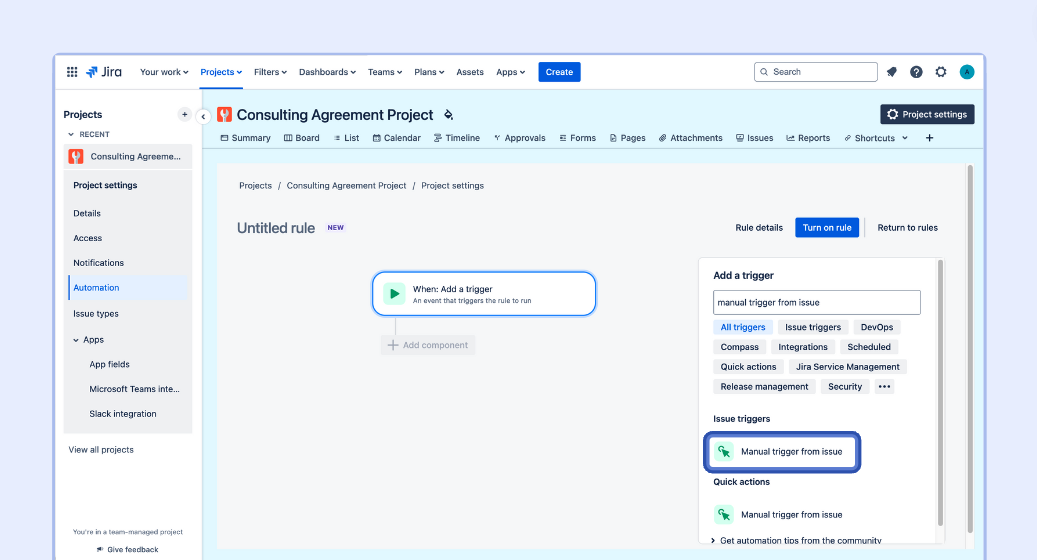This screenshot has width=1037, height=560.
Task: Click the Return to rules link
Action: pyautogui.click(x=907, y=228)
